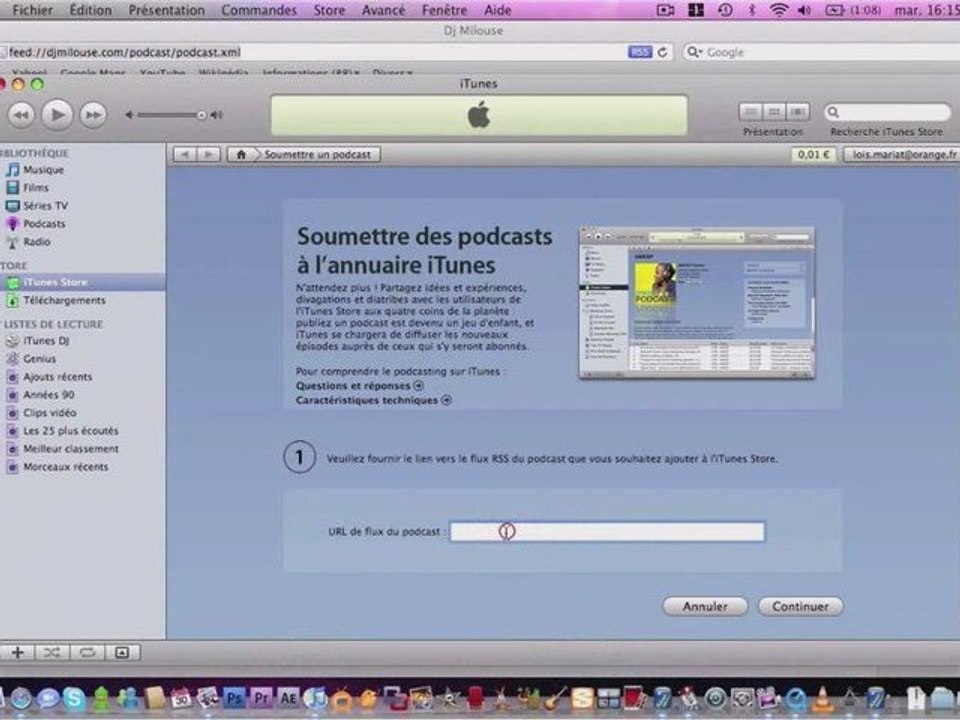Open the volume menu bar icon
Viewport: 960px width, 720px height.
point(804,10)
